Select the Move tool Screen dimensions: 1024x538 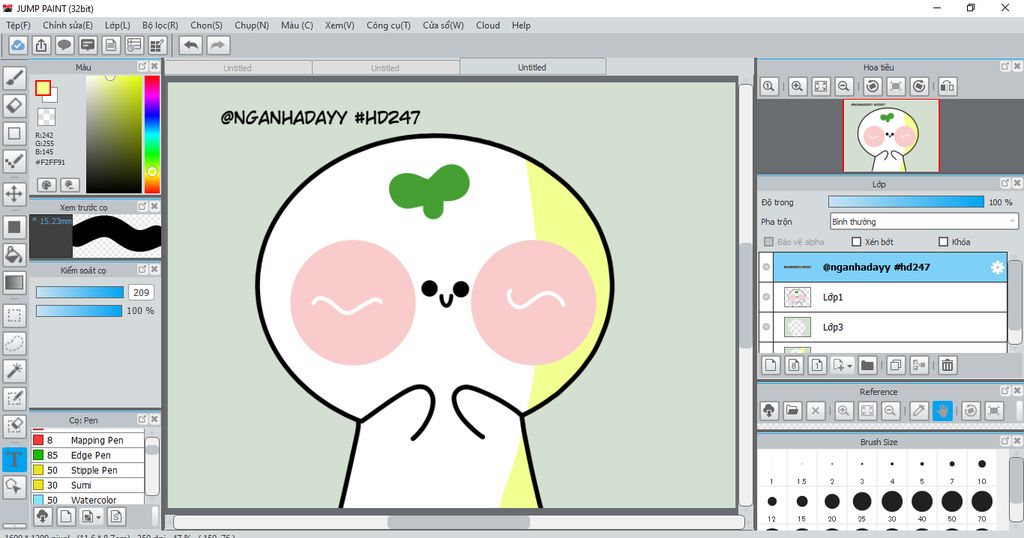coord(14,193)
